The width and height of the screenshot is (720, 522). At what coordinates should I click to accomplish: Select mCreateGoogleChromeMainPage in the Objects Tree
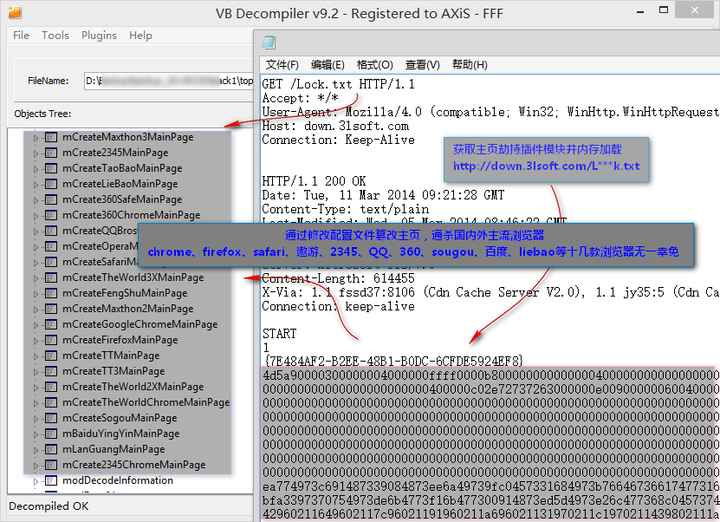coord(139,324)
